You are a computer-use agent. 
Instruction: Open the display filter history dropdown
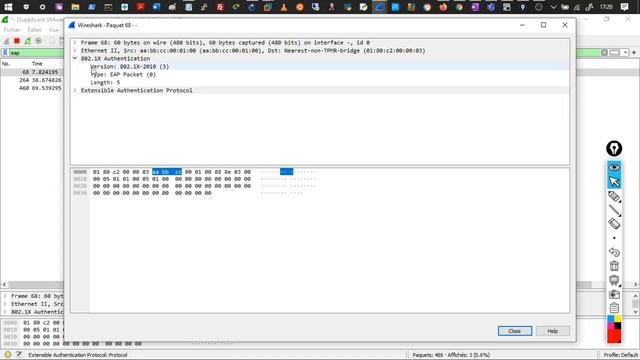[625, 53]
